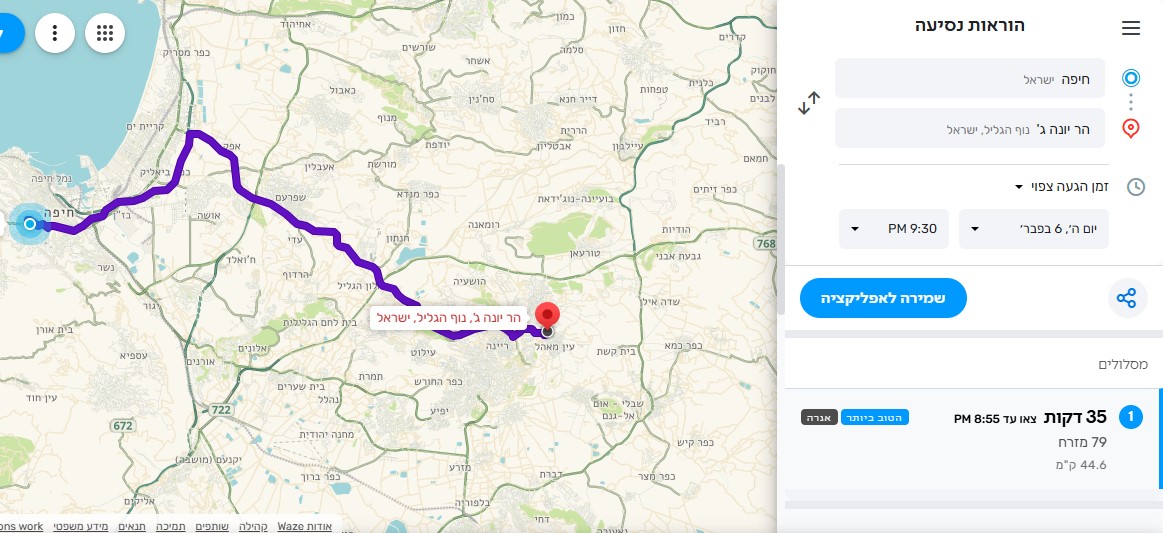Open the 'אודות Waze' footer link

coord(304,526)
